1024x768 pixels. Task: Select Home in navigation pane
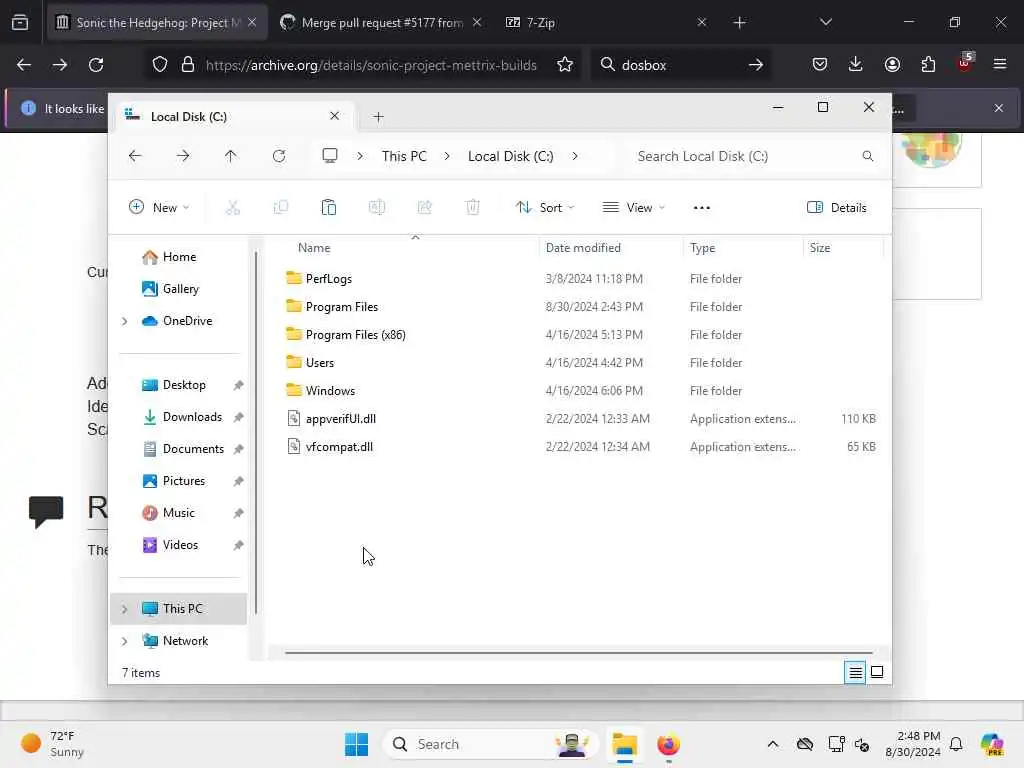(179, 257)
